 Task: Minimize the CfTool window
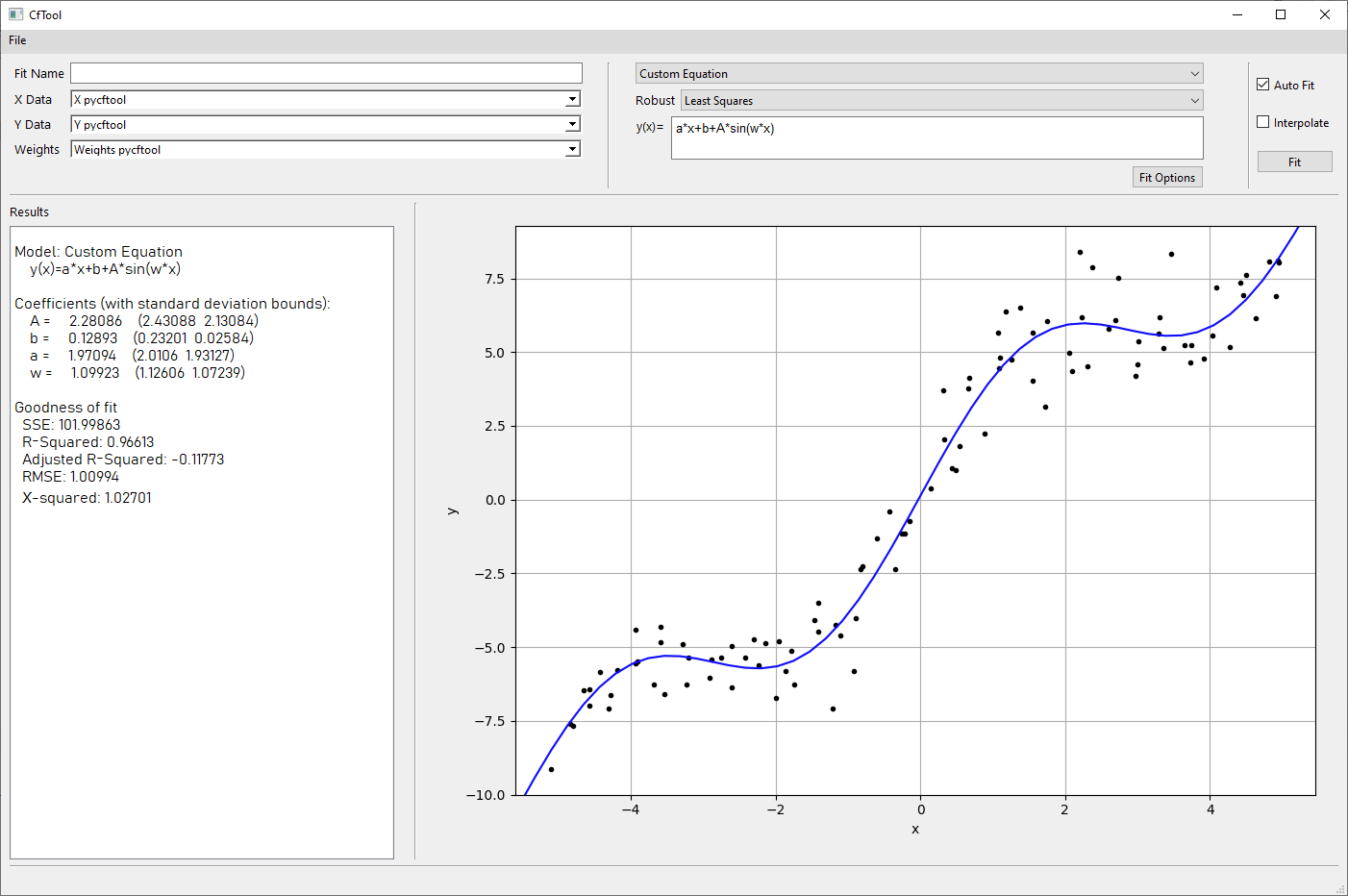point(1237,14)
